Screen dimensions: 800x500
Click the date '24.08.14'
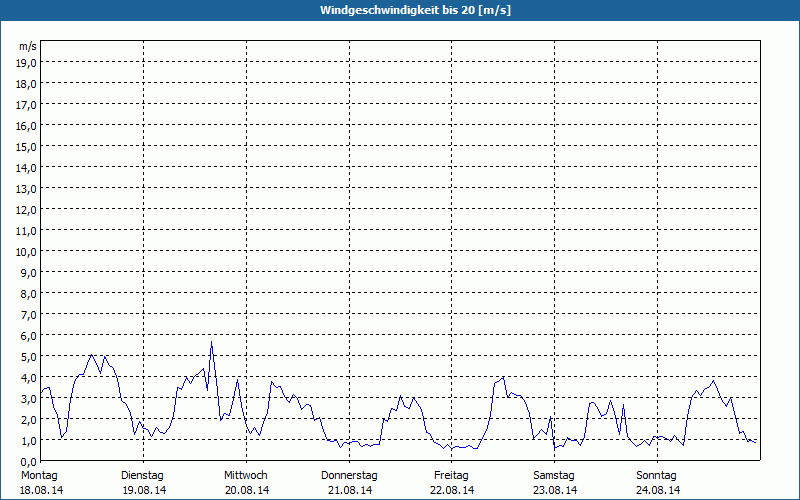point(658,490)
